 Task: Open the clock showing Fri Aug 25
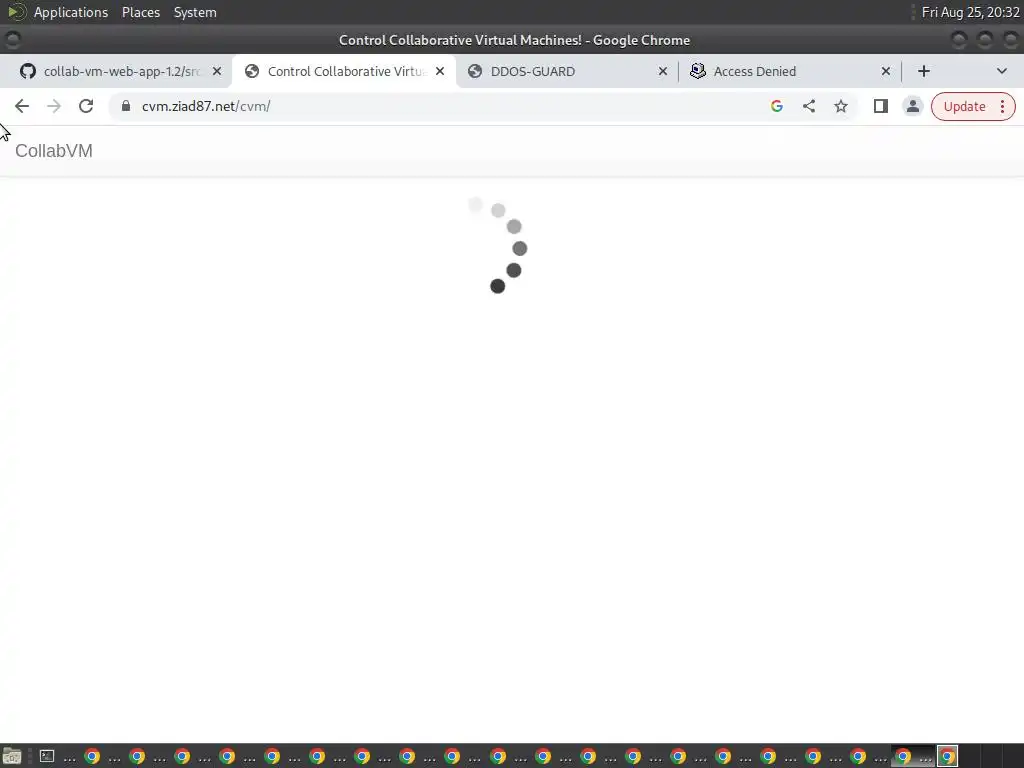pyautogui.click(x=970, y=12)
